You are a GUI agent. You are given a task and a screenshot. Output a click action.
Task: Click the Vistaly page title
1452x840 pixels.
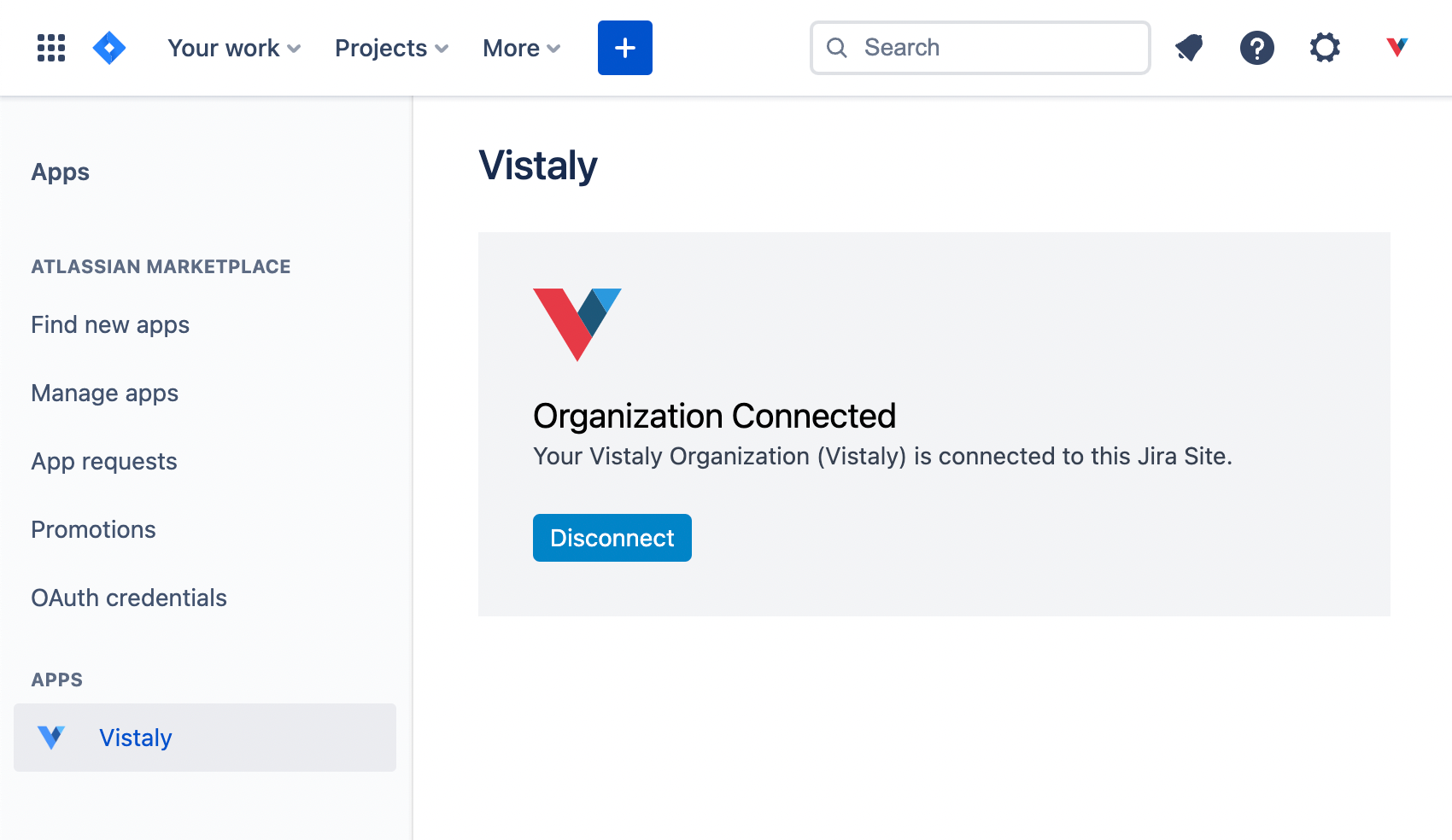[x=538, y=166]
